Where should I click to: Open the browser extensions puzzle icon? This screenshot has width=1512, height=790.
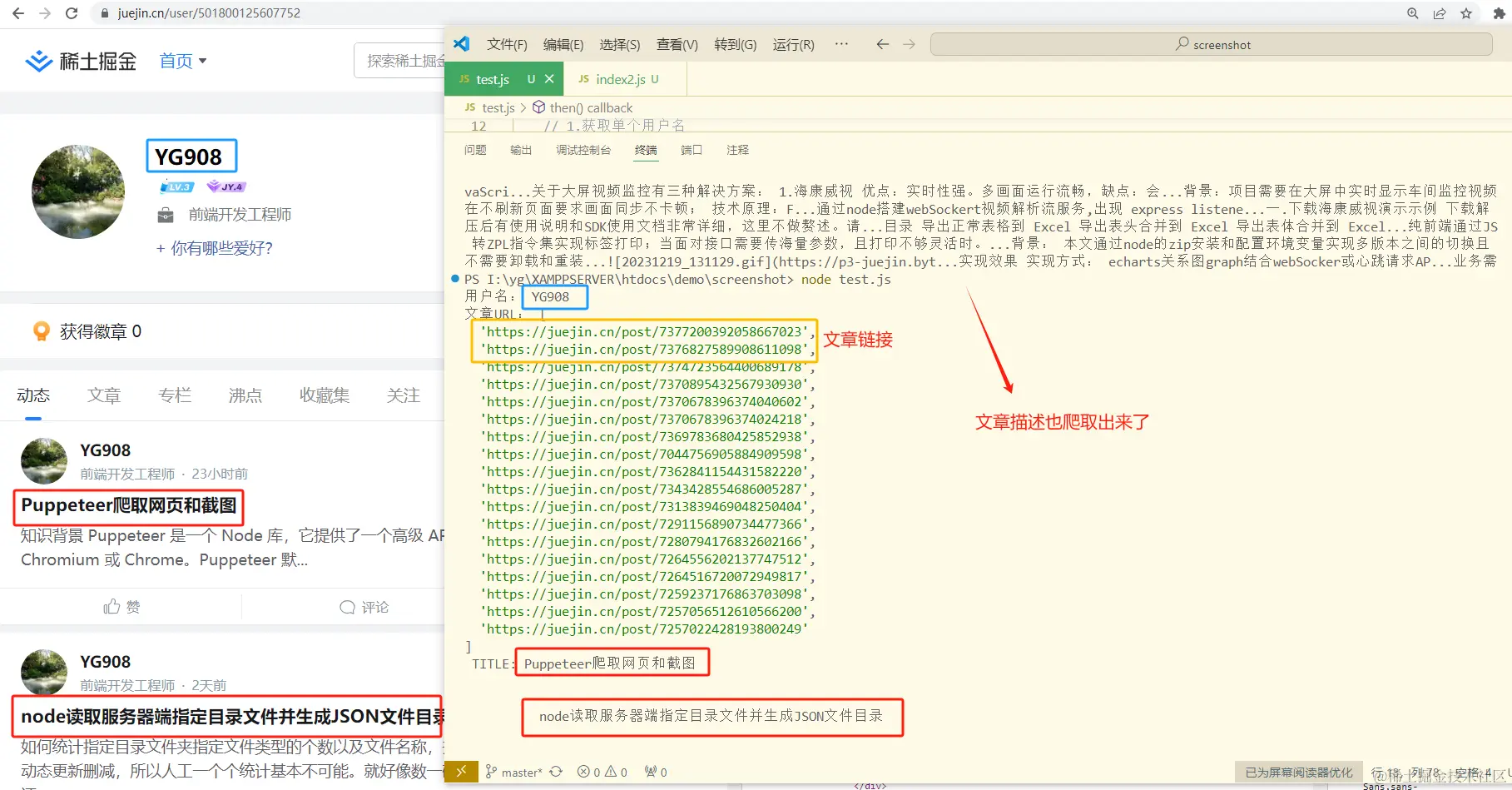click(1500, 13)
